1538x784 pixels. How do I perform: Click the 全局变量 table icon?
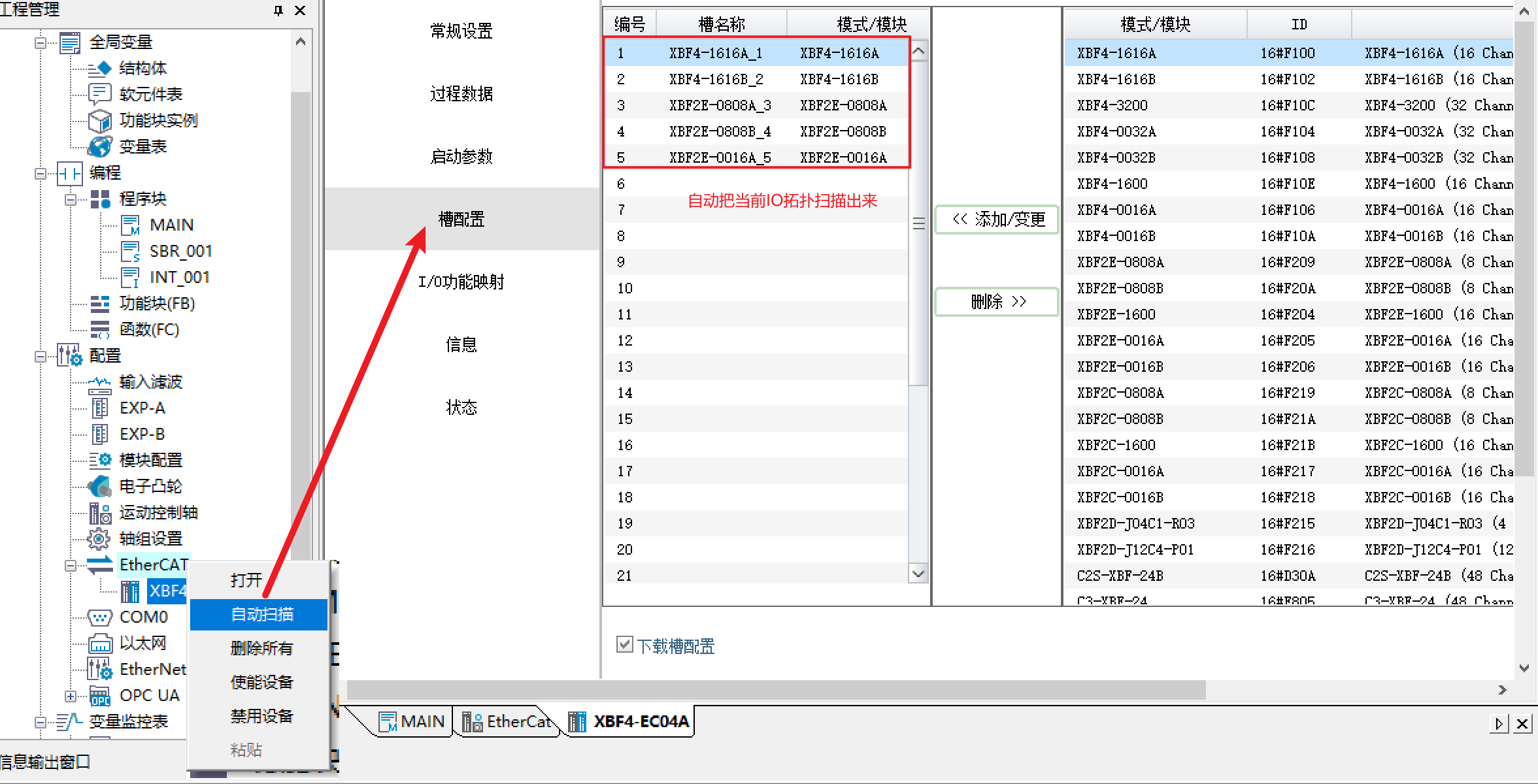tap(69, 42)
